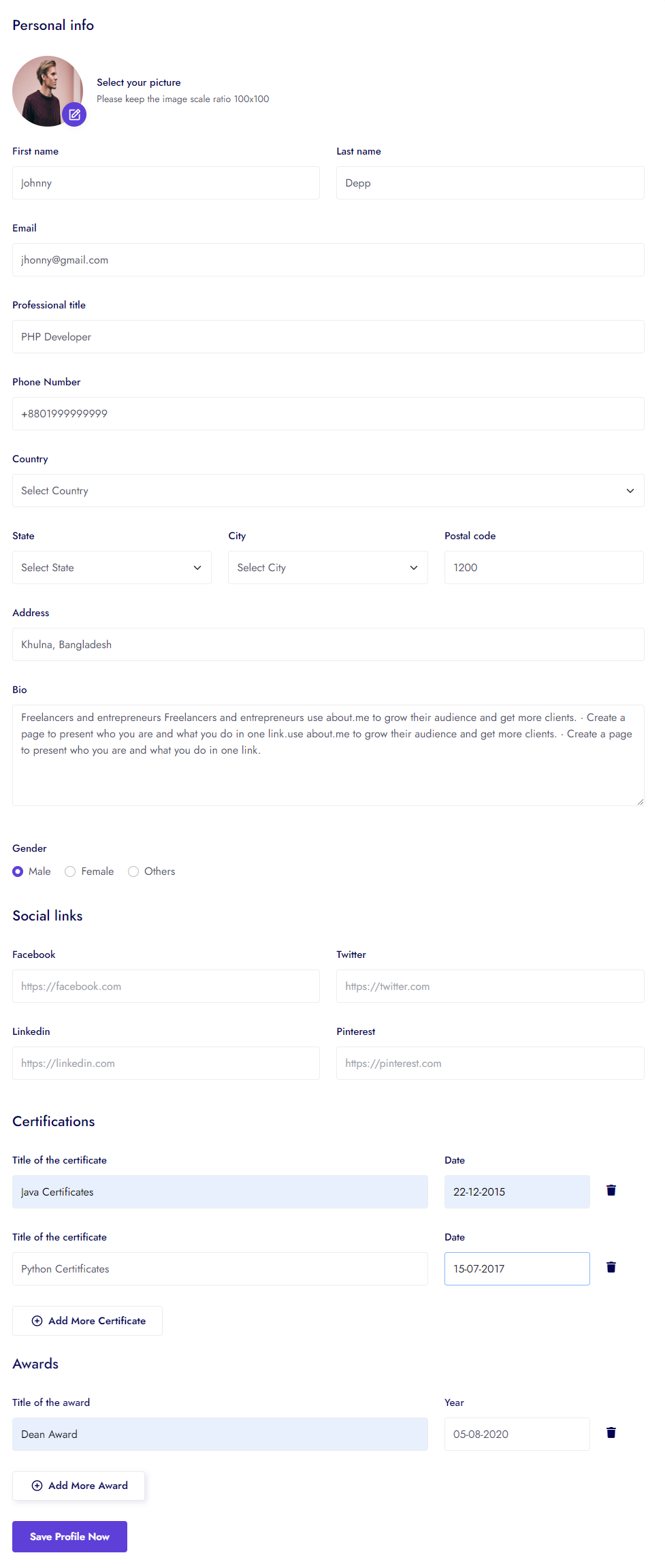Select the Female gender radio button

(x=70, y=871)
